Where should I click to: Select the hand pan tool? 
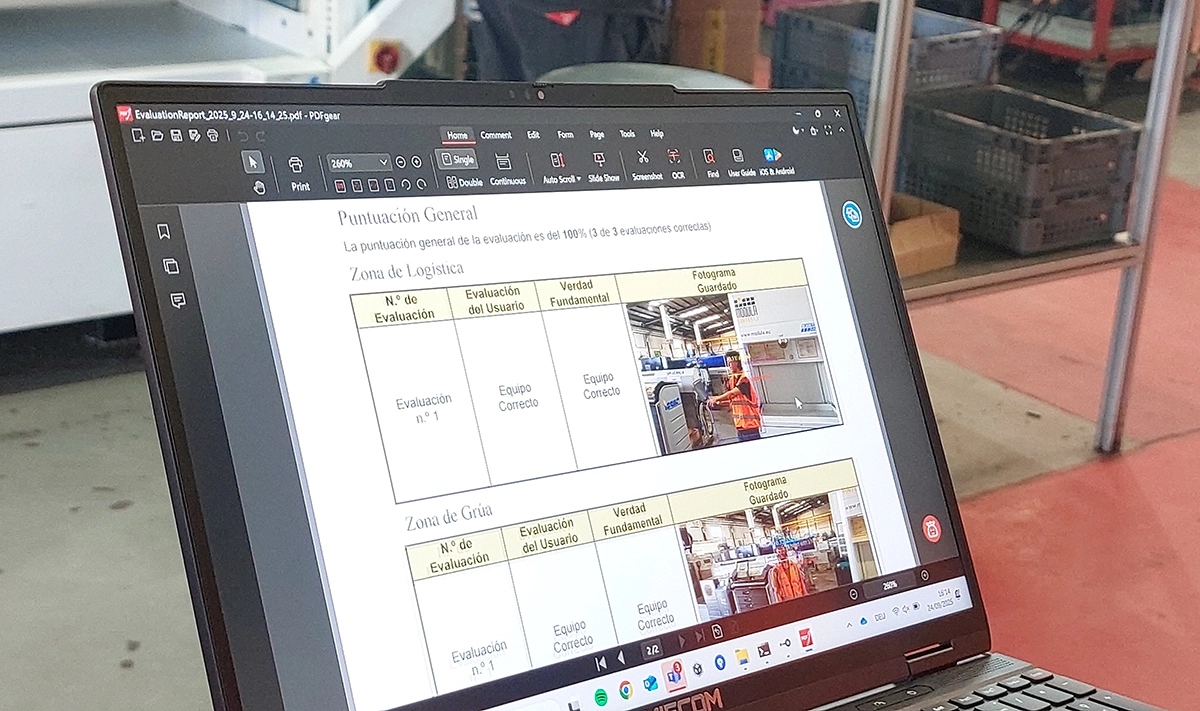259,186
